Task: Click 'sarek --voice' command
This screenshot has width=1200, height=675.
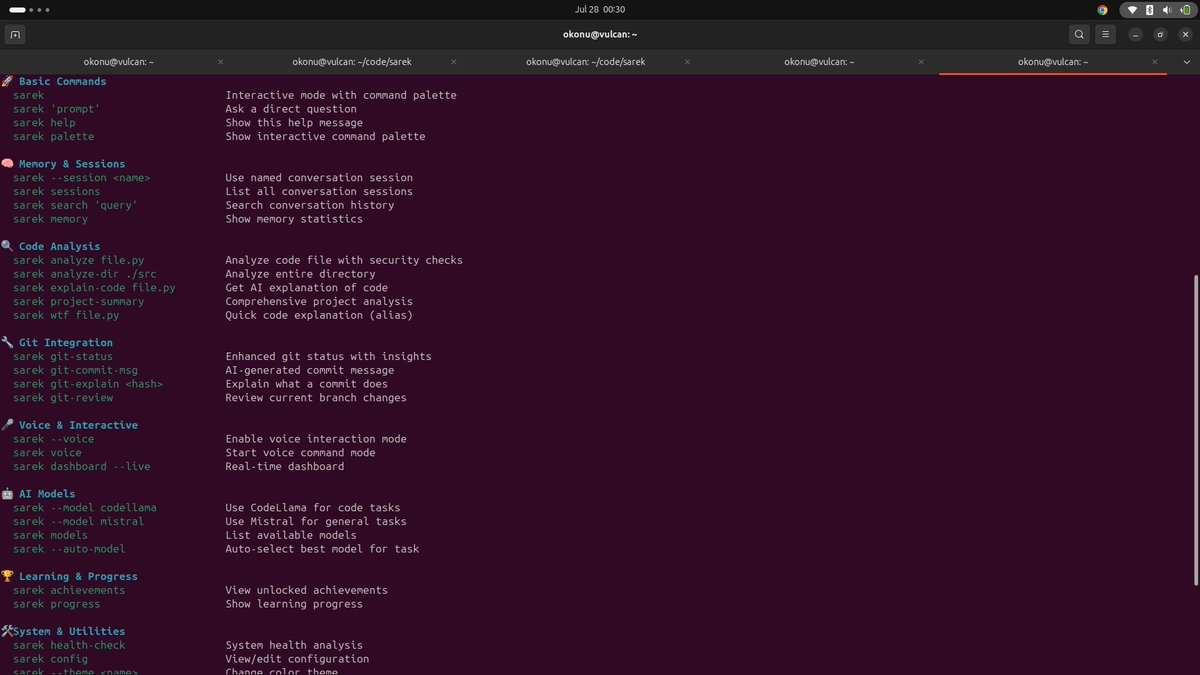Action: (53, 439)
